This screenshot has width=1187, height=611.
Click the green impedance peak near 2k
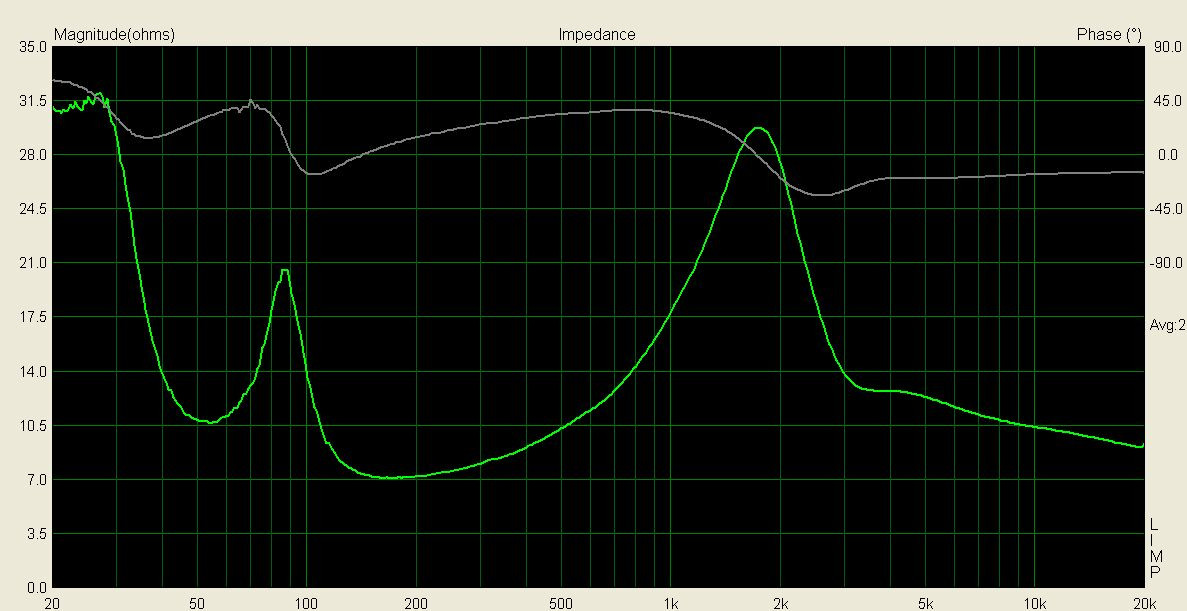759,128
